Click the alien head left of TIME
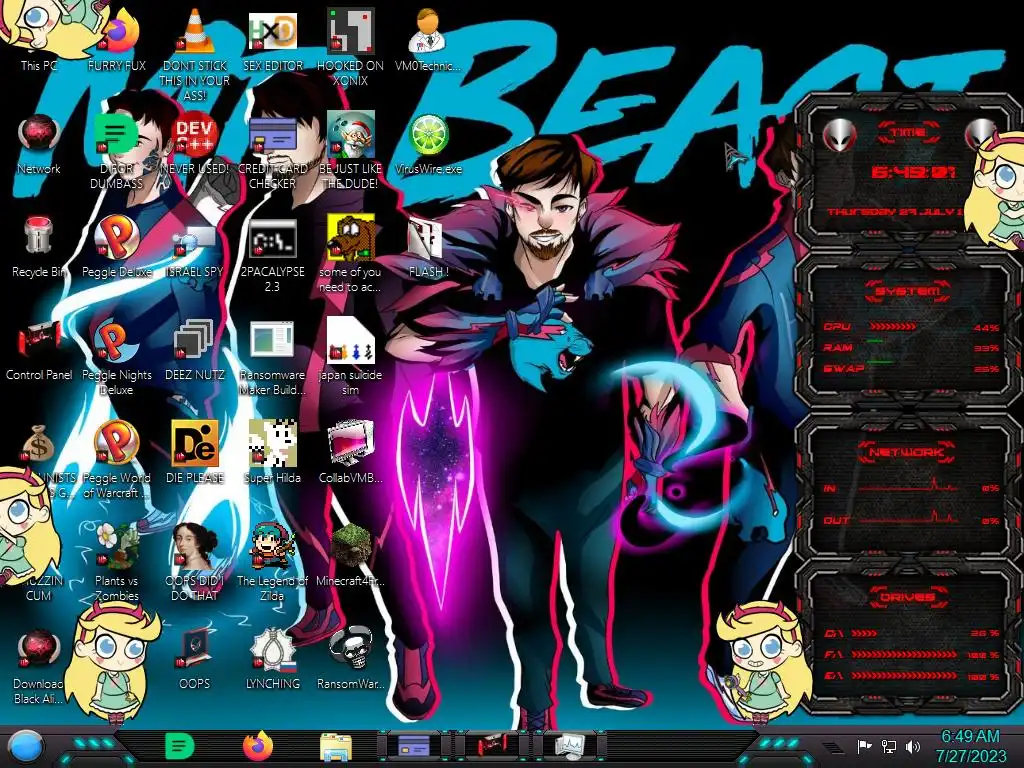1024x768 pixels. click(839, 136)
